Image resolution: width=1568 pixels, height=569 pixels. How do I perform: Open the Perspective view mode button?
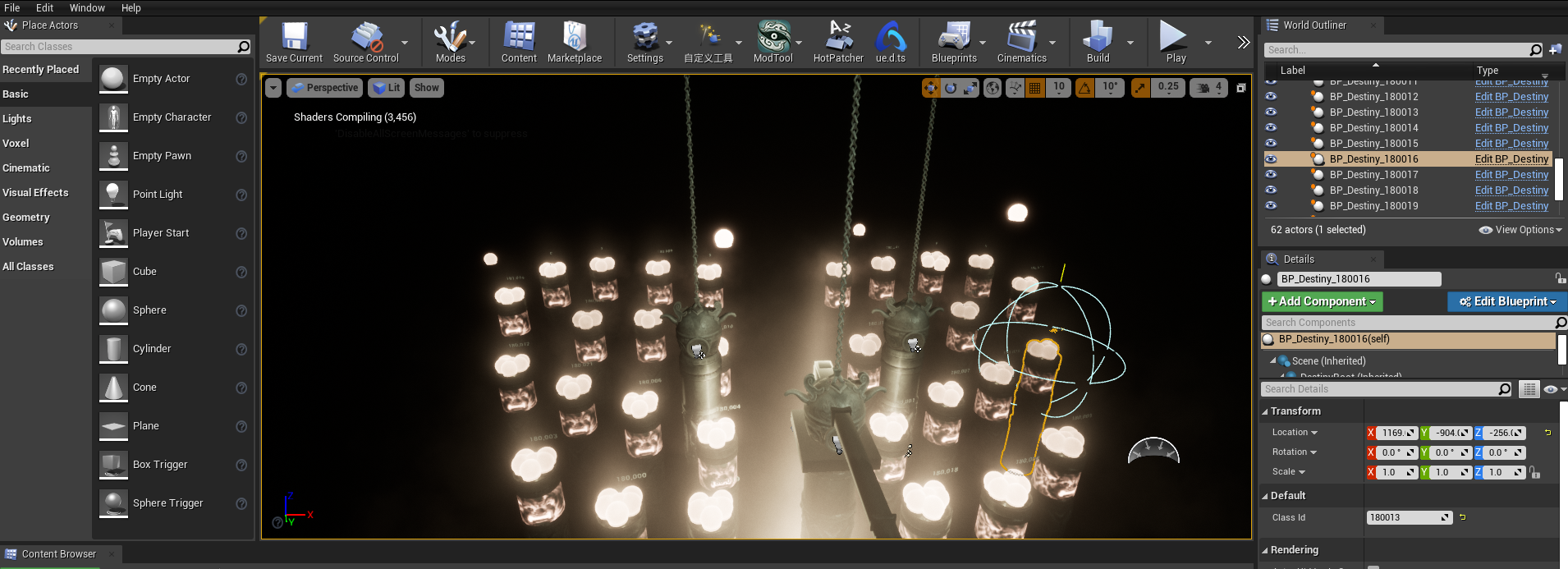coord(324,88)
